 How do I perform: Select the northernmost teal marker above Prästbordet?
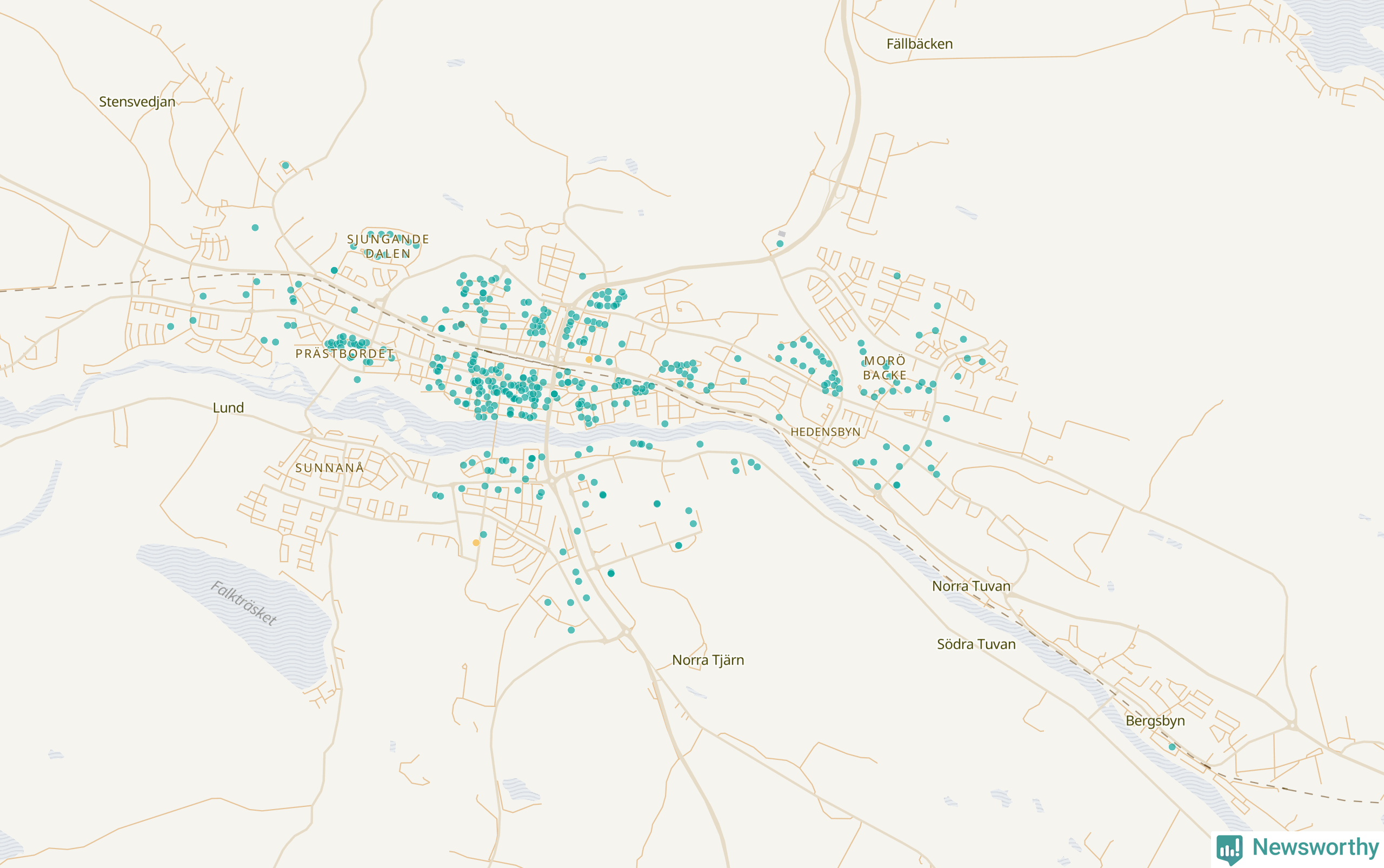click(285, 165)
